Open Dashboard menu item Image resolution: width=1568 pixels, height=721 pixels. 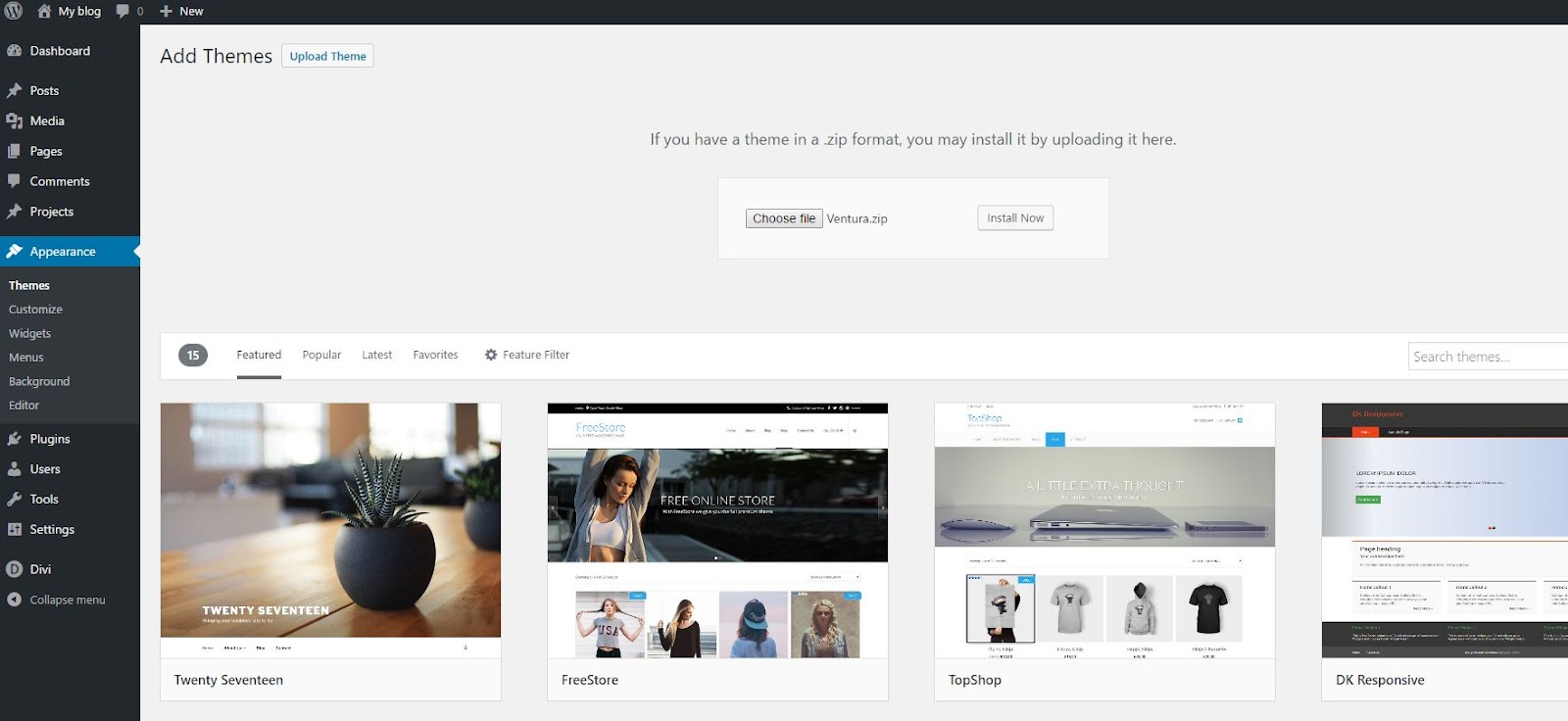[x=70, y=51]
